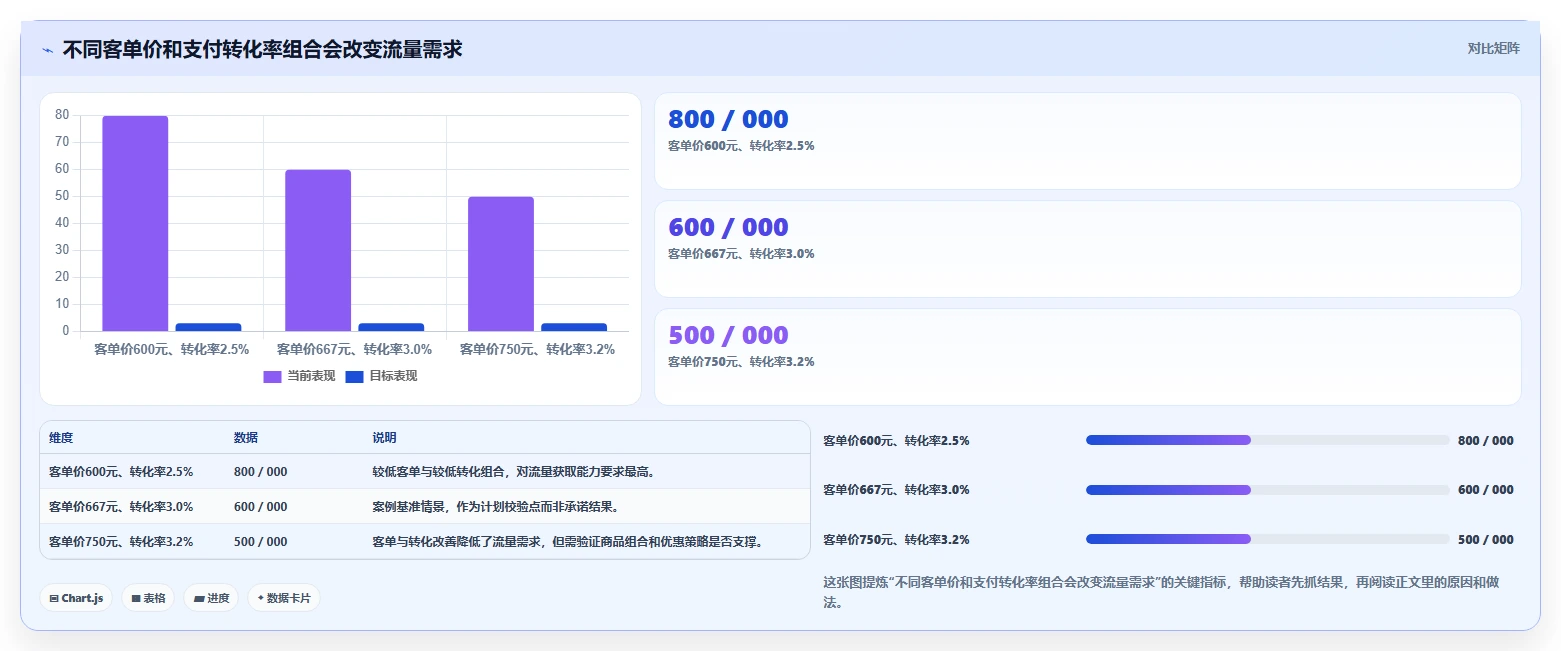Click the 500 / 000 table cell
1561x651 pixels.
(260, 542)
